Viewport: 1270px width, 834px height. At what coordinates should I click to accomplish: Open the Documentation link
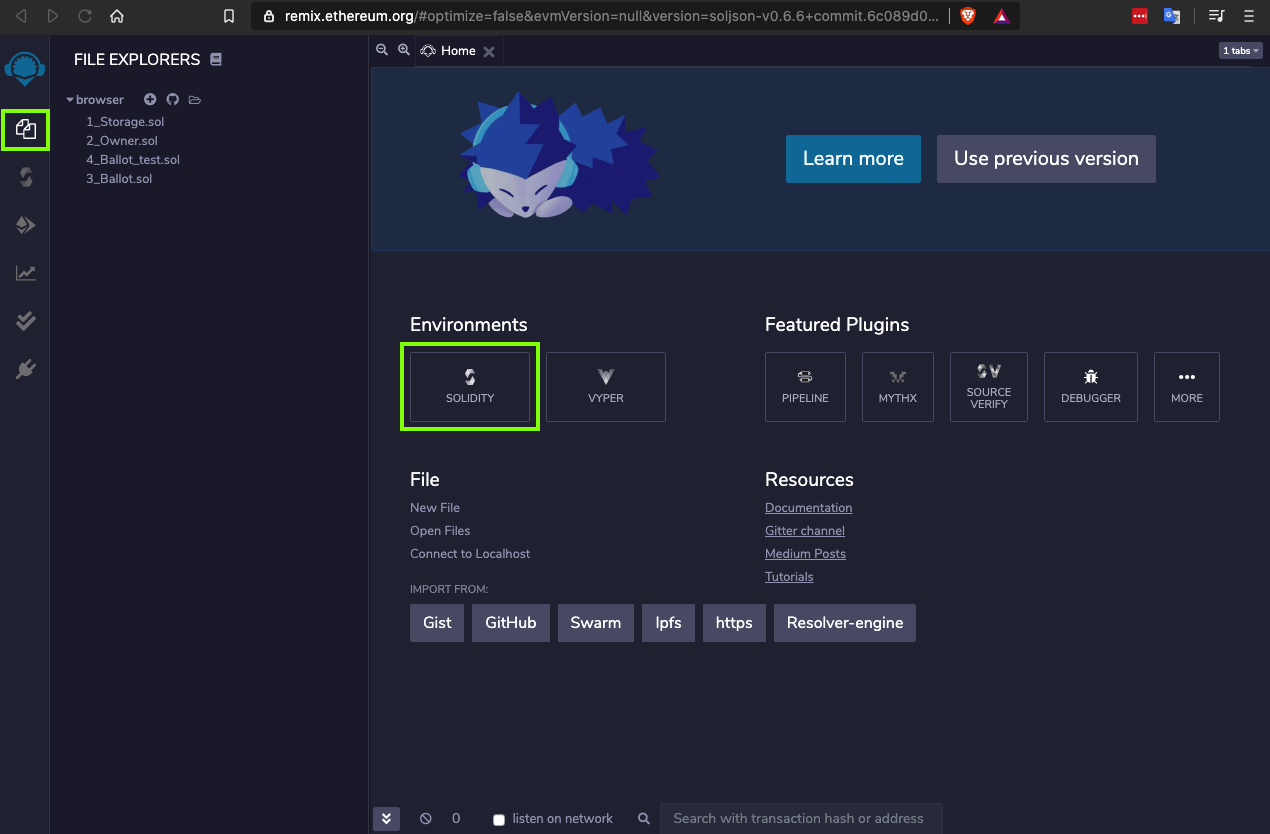point(809,508)
